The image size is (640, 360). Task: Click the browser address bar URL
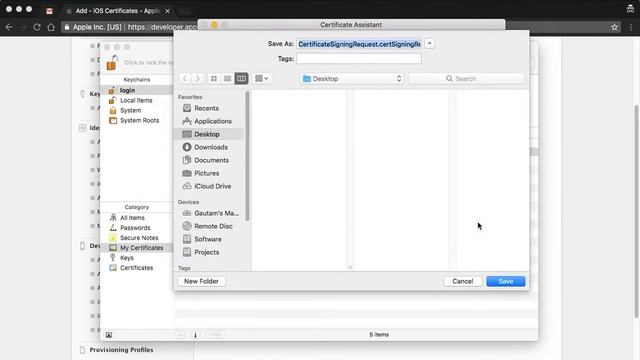pyautogui.click(x=162, y=27)
